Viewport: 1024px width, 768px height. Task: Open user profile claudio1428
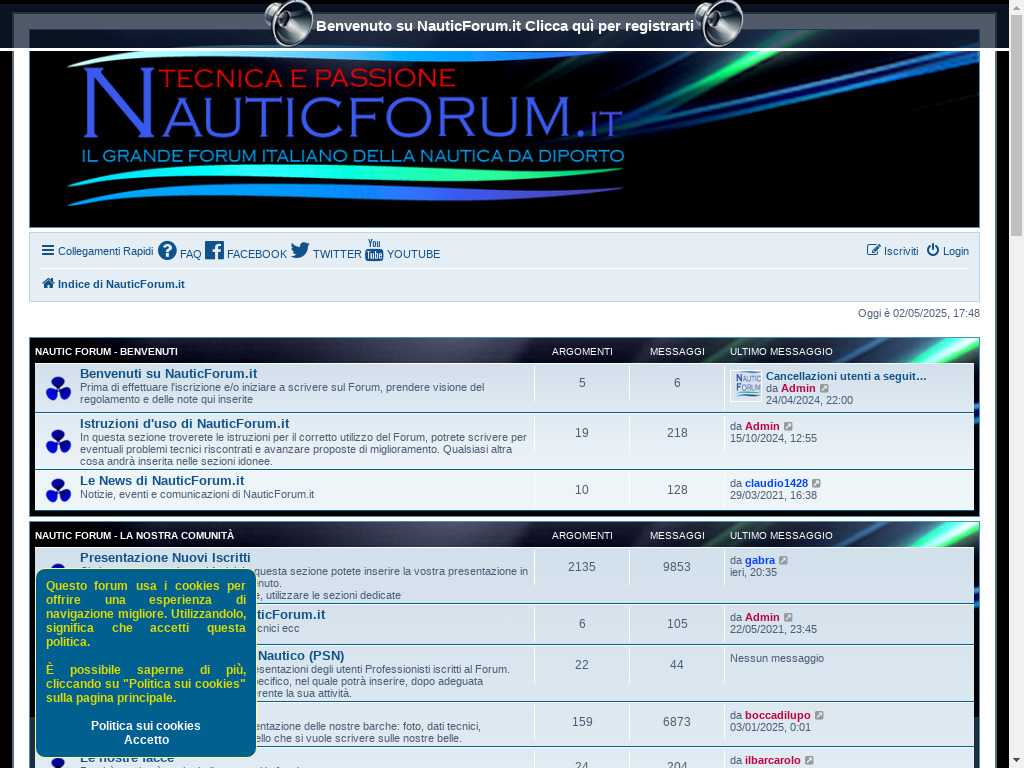click(x=776, y=483)
